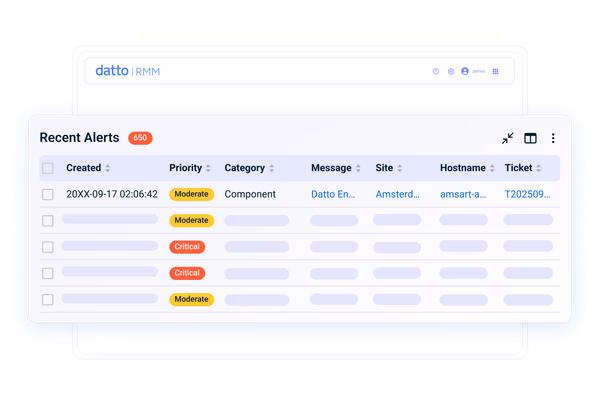Check the second Critical alert row checkbox
The height and width of the screenshot is (405, 600).
click(48, 273)
